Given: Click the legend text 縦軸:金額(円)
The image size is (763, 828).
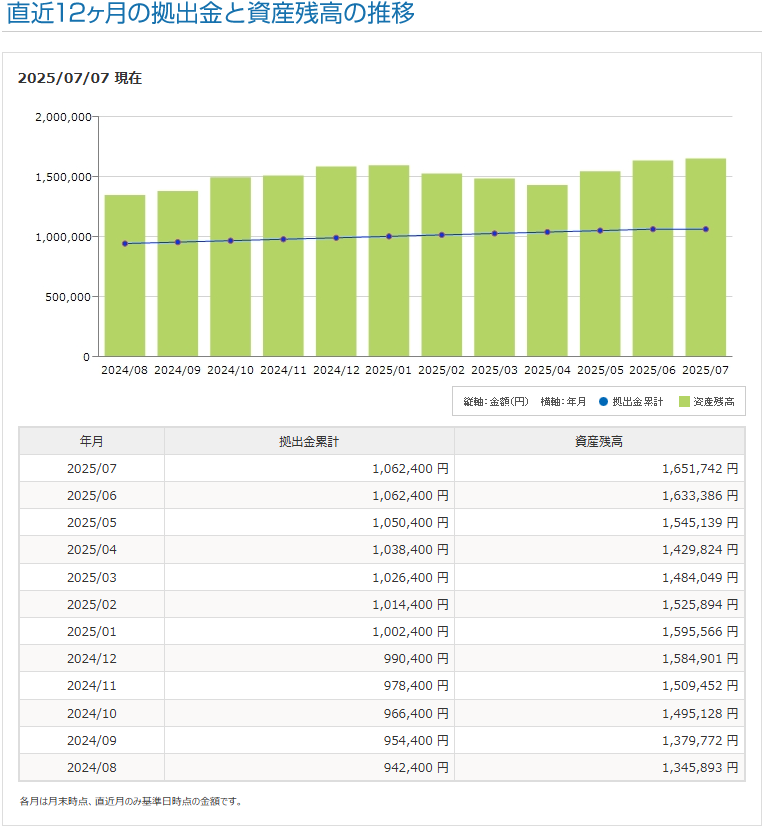Looking at the screenshot, I should coord(495,402).
